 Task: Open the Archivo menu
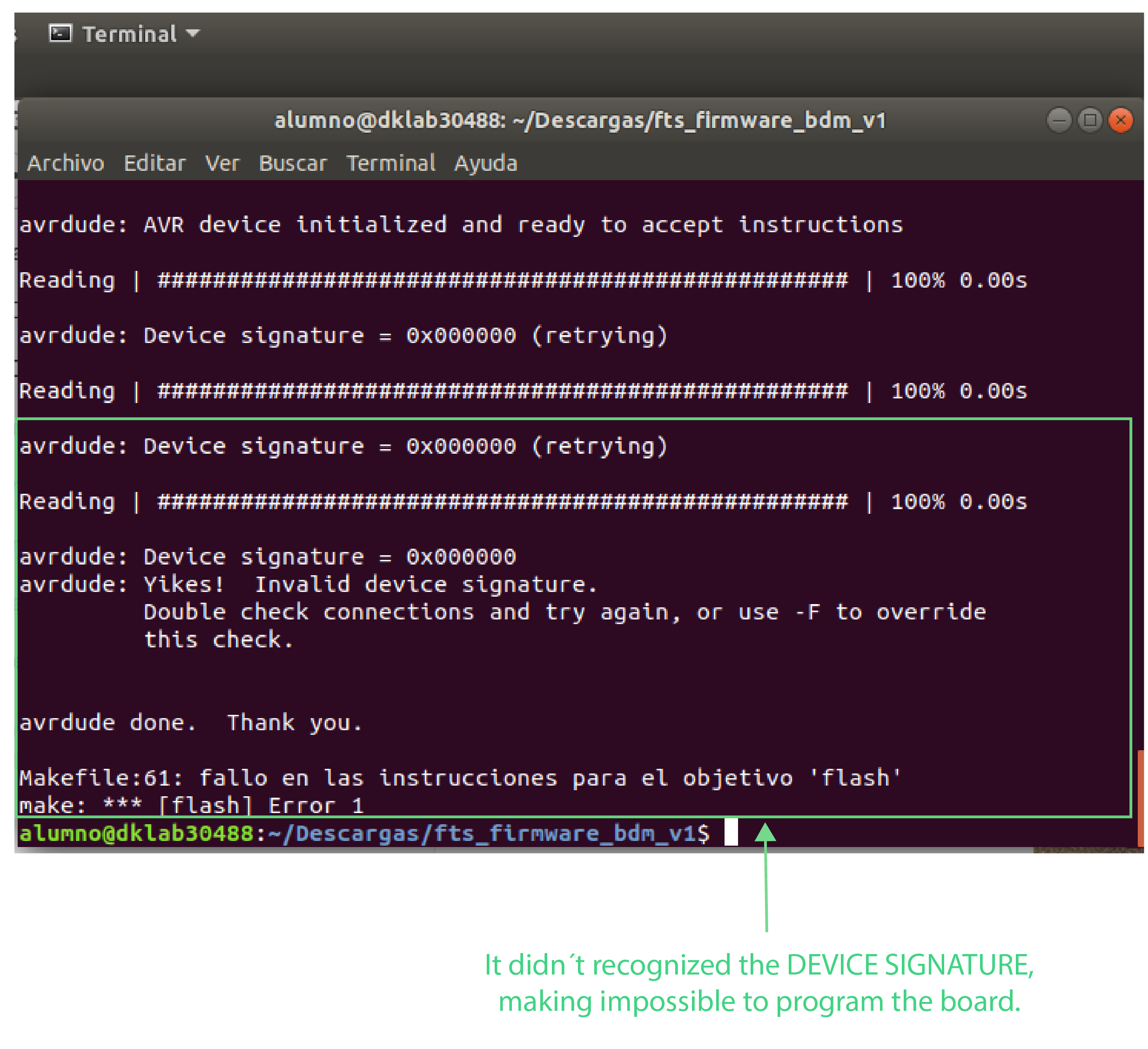pos(66,163)
